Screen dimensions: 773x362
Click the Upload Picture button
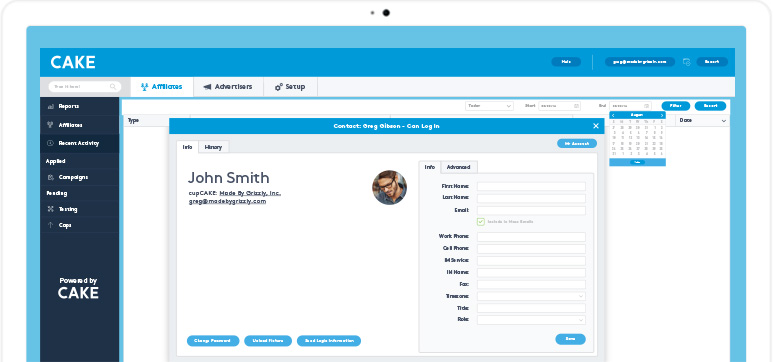click(268, 341)
